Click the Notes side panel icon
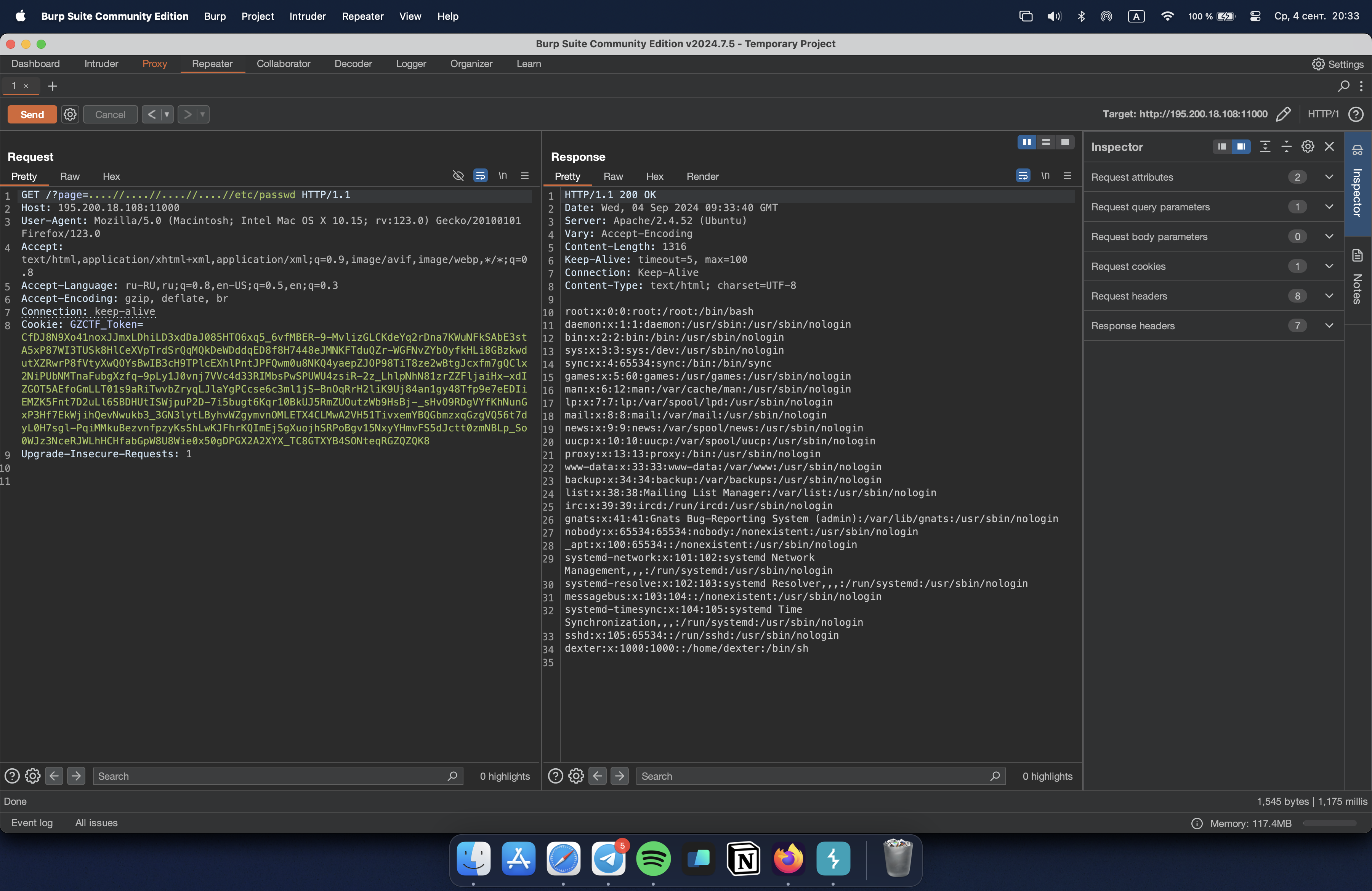The height and width of the screenshot is (891, 1372). [1357, 256]
